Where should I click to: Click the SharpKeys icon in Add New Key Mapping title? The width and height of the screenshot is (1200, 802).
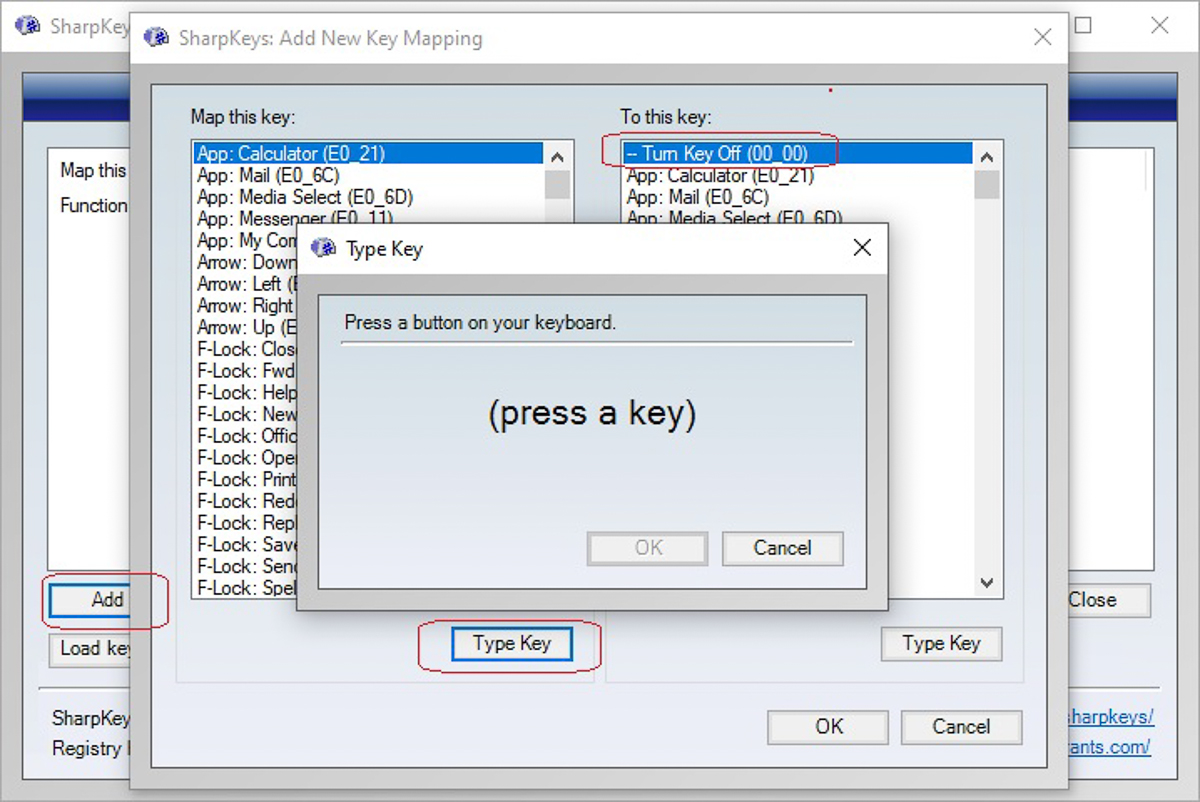coord(156,38)
